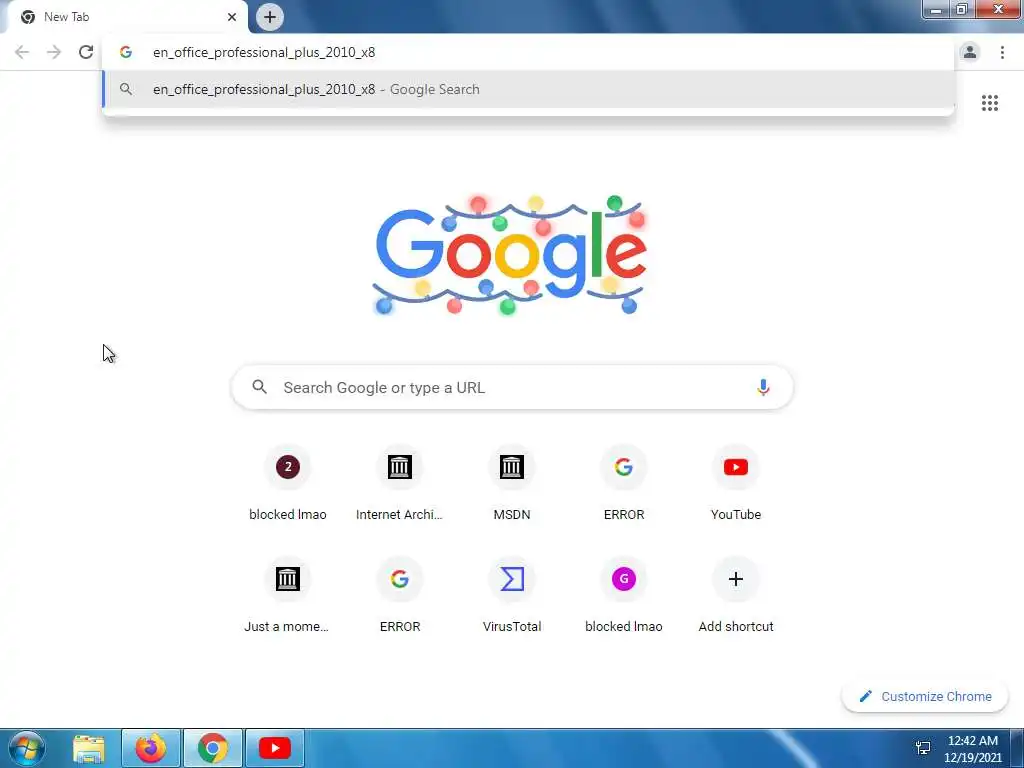The width and height of the screenshot is (1024, 768).
Task: Open Windows Explorer from the taskbar
Action: coord(89,748)
